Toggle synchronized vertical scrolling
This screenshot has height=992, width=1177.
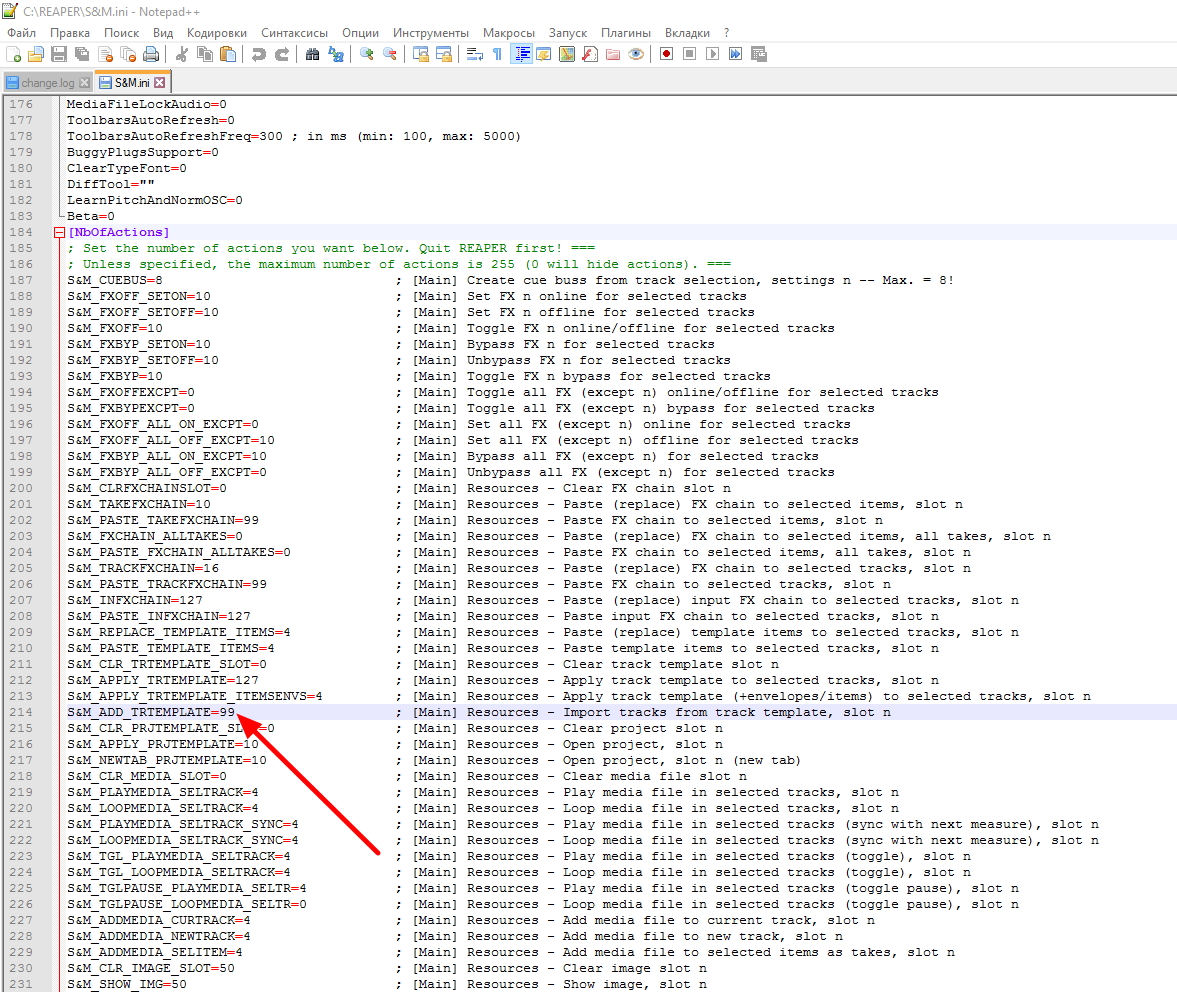(x=421, y=54)
